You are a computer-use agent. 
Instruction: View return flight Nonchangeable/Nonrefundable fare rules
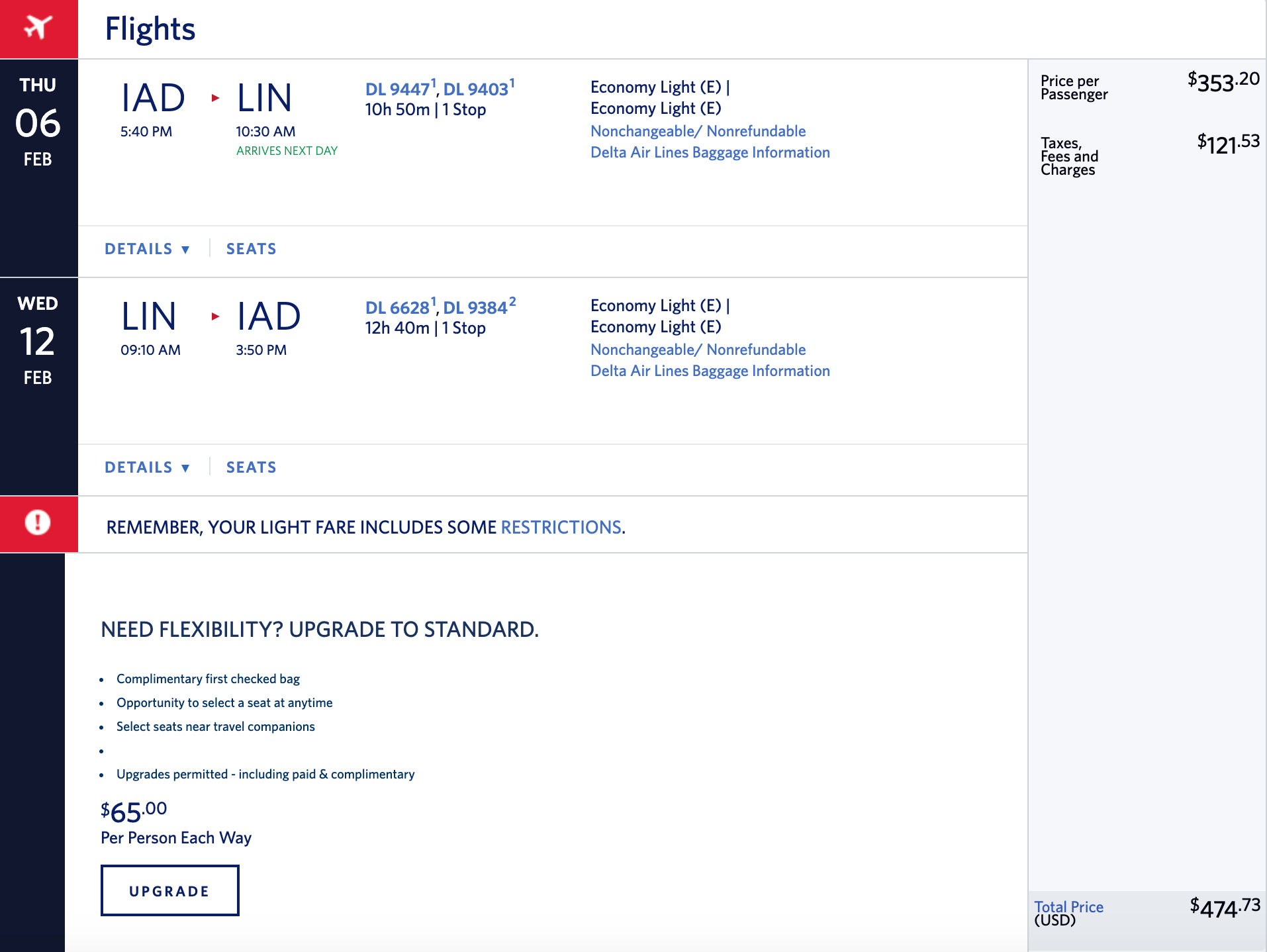pos(698,350)
